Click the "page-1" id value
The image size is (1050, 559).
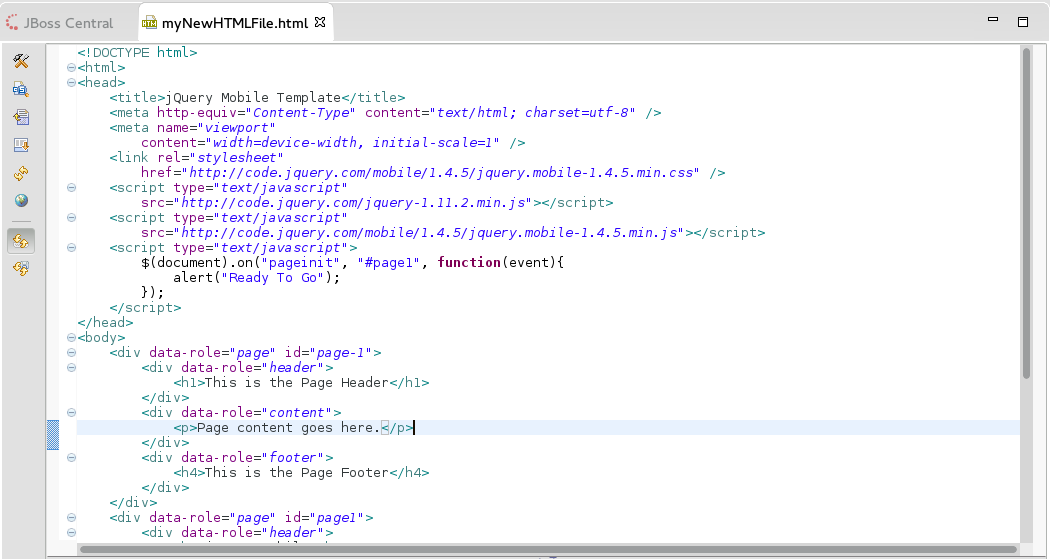click(341, 353)
